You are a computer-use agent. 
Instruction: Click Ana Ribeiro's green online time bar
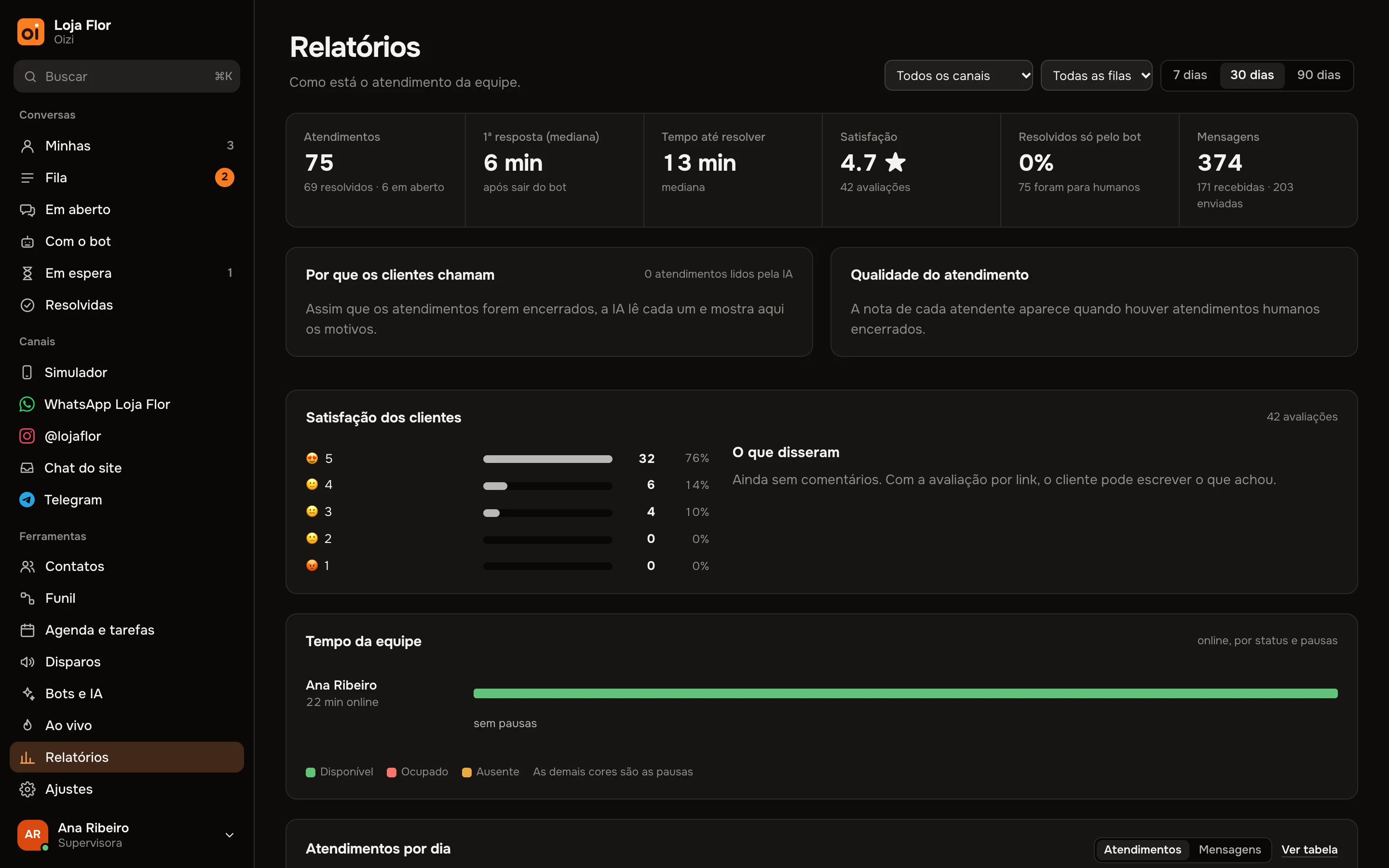tap(905, 693)
